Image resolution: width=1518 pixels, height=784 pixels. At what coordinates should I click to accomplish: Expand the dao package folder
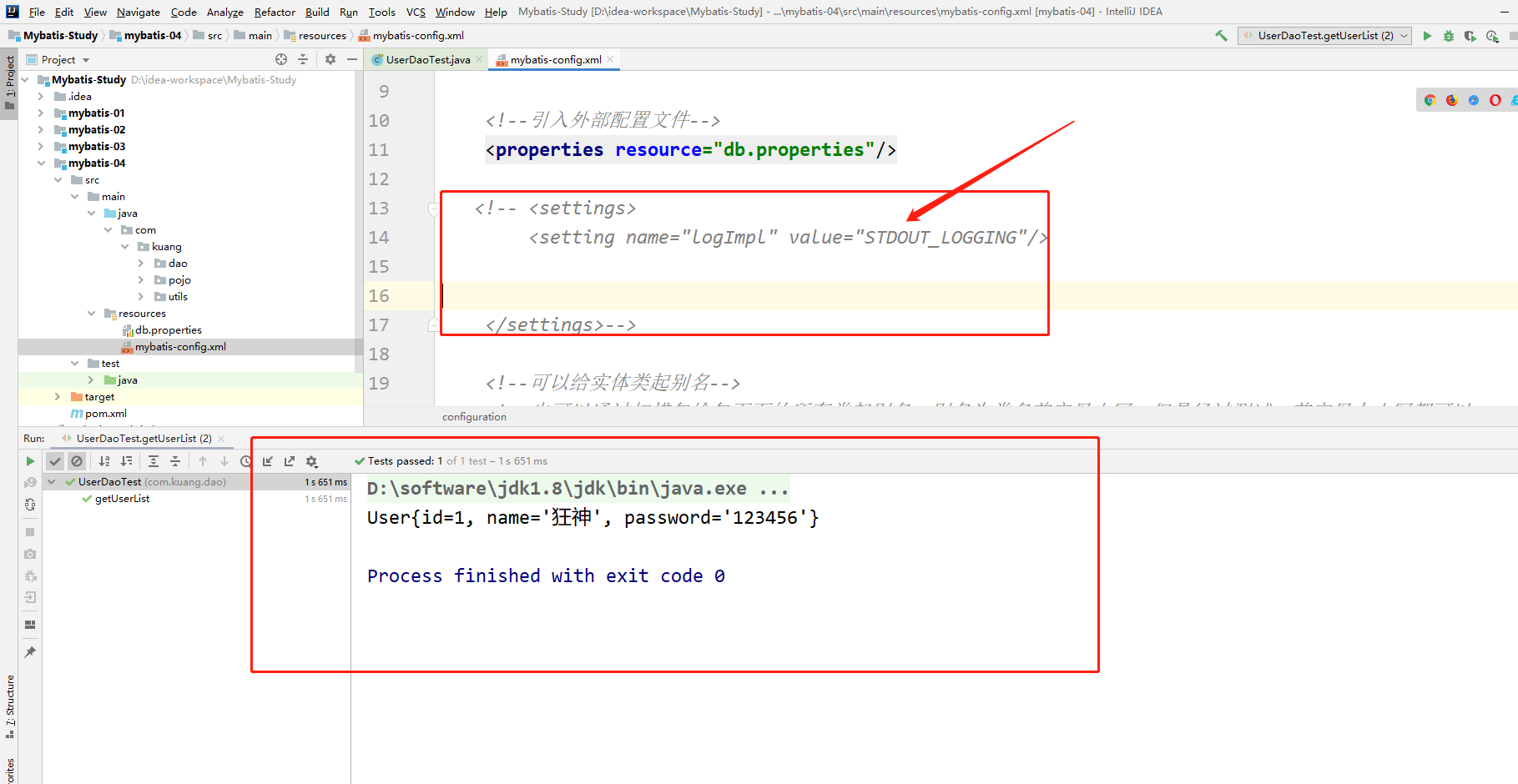click(141, 264)
